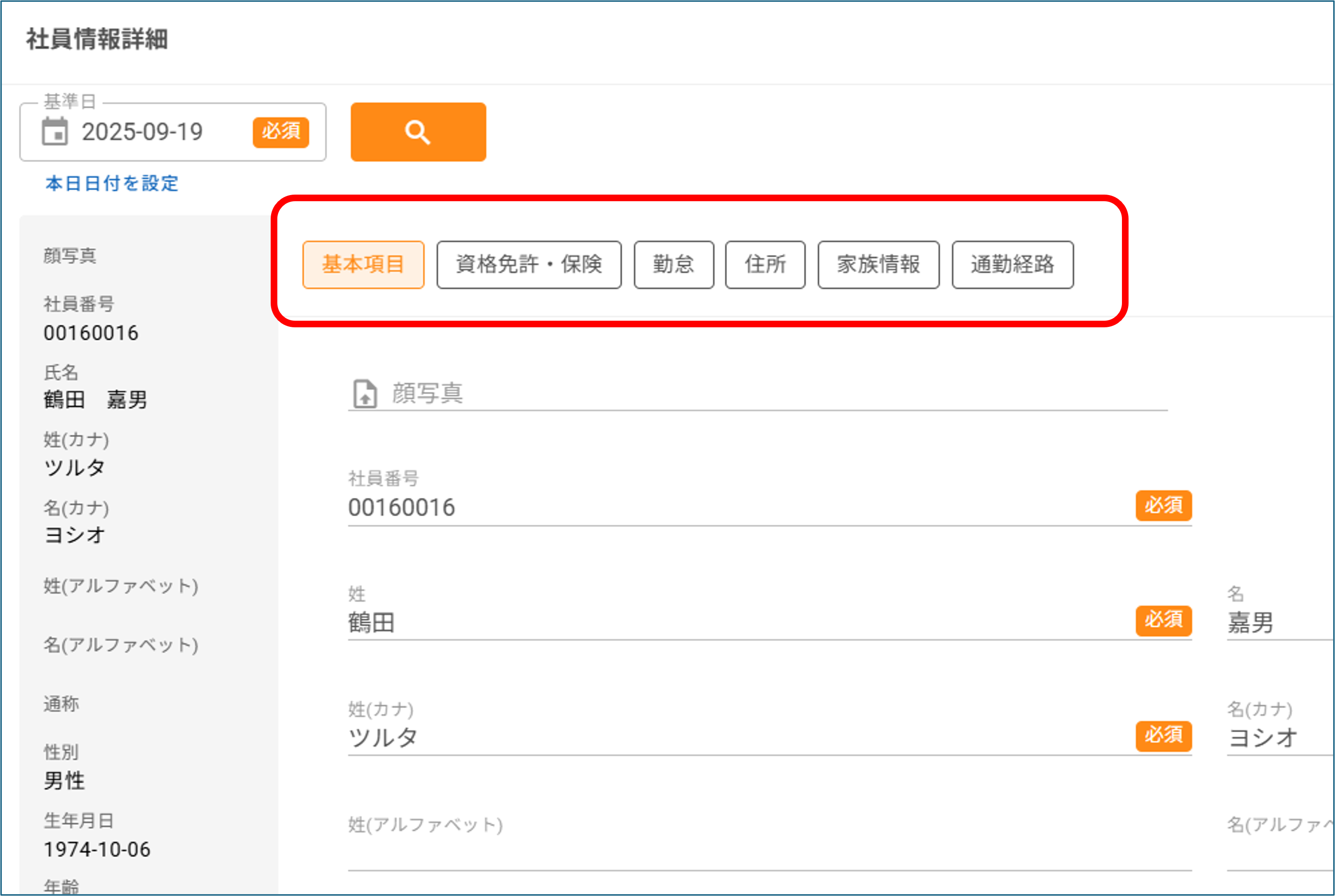1335x896 pixels.
Task: Switch to the 家族情報 tab
Action: tap(878, 265)
